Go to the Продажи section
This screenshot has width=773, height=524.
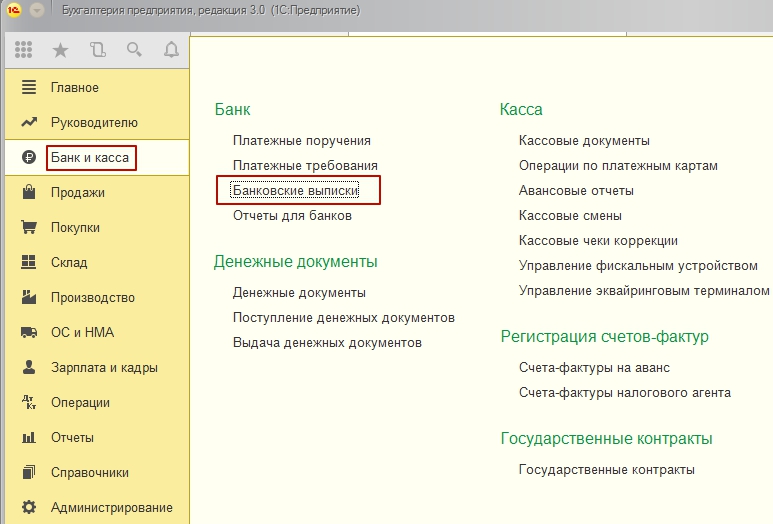coord(78,193)
